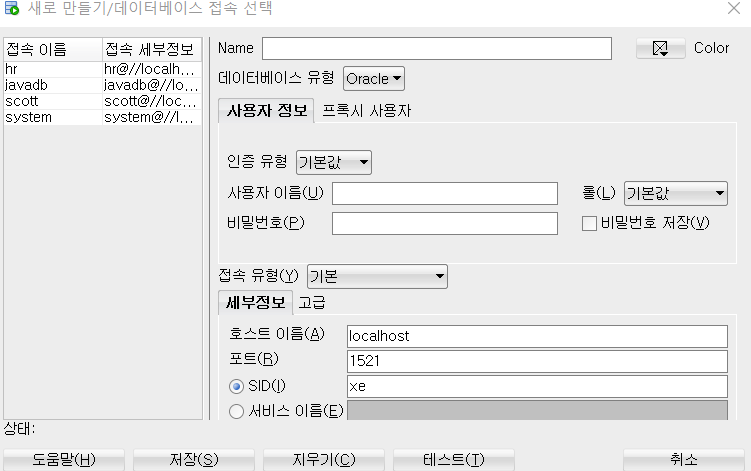Image resolution: width=751 pixels, height=471 pixels.
Task: Focus the Name input field
Action: coord(437,48)
